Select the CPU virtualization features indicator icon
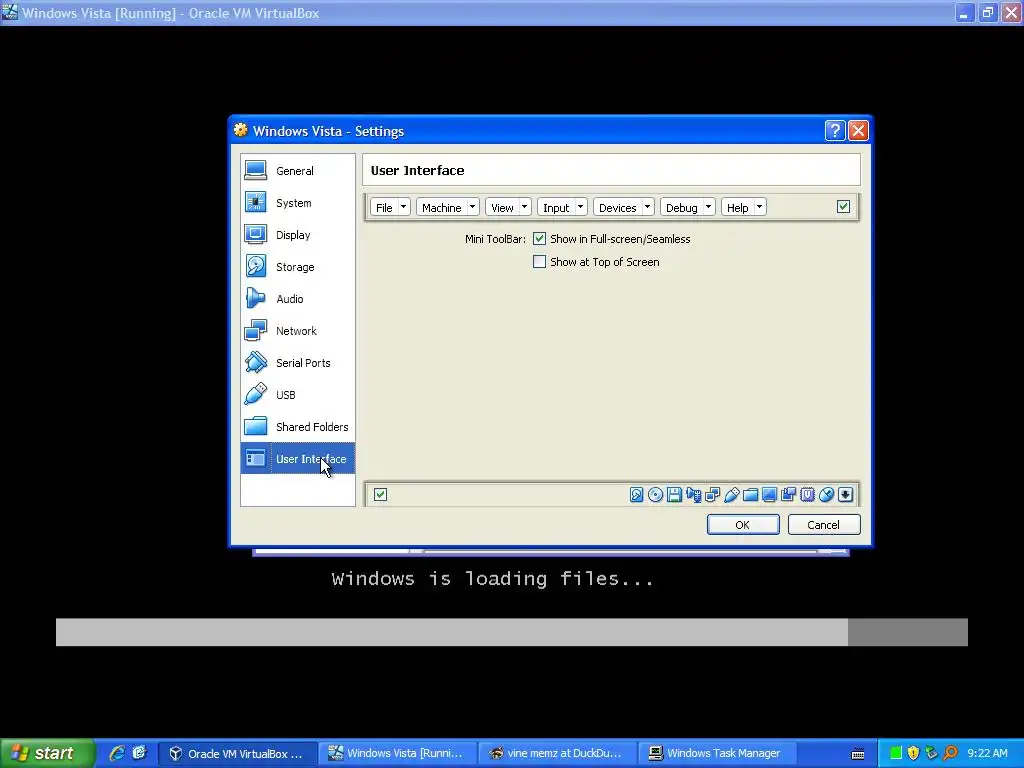 807,494
